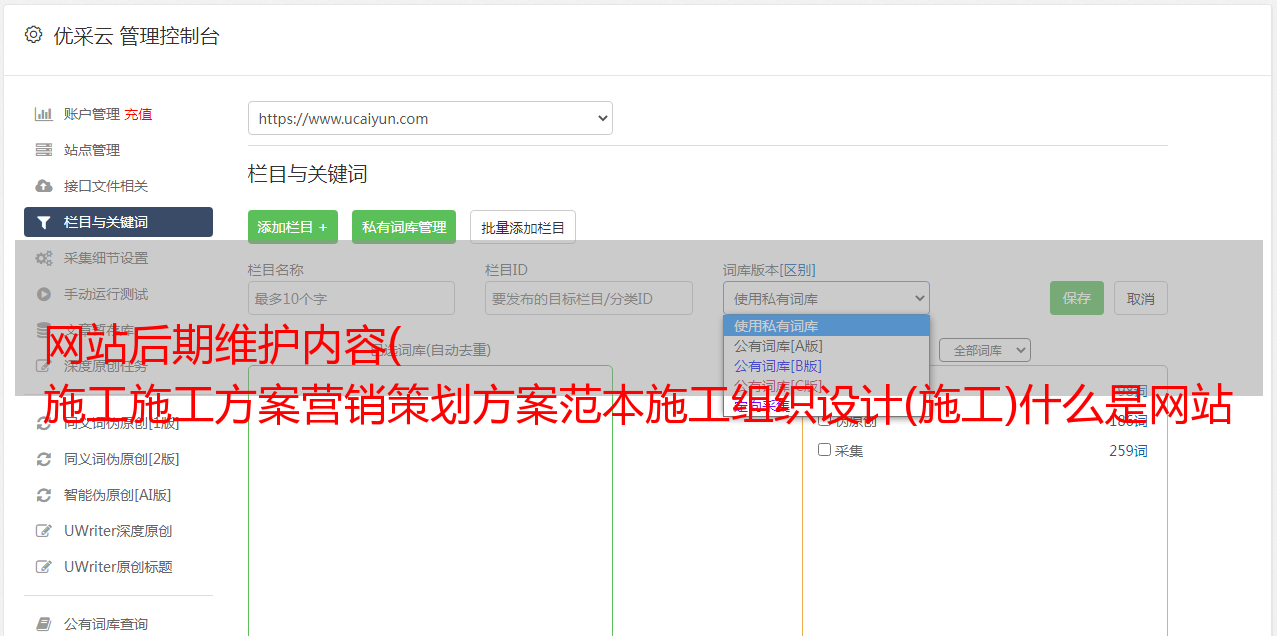Click the gears icon for 采集细节设置

pyautogui.click(x=44, y=258)
